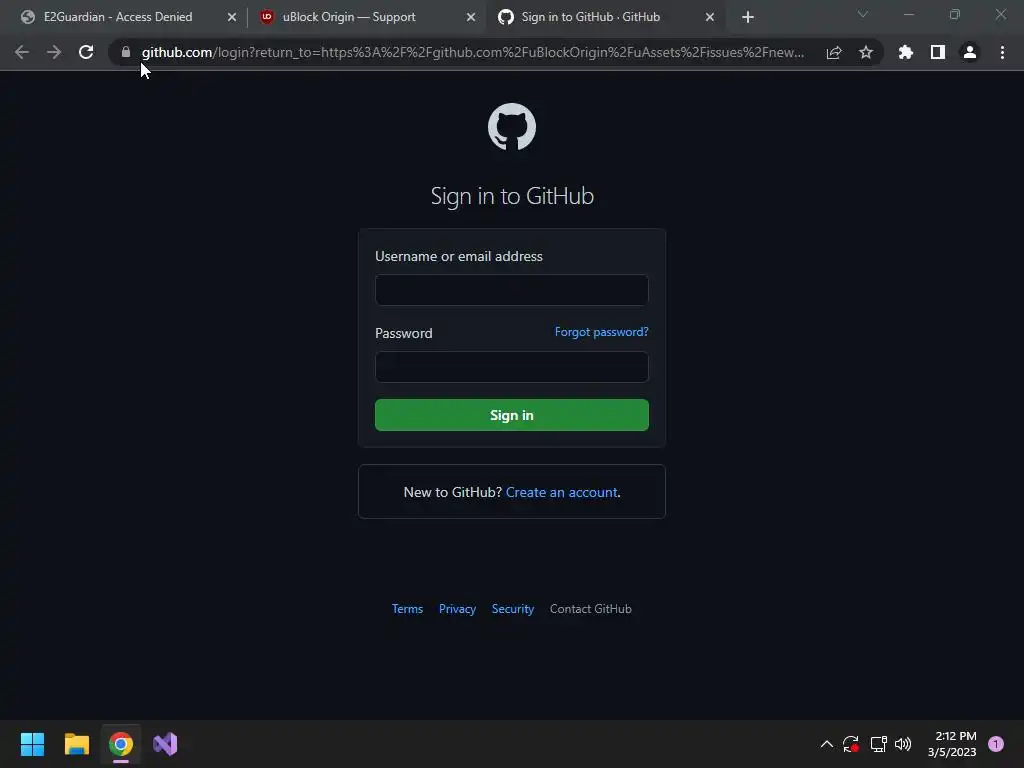
Task: Show hidden system tray icons
Action: click(x=826, y=744)
